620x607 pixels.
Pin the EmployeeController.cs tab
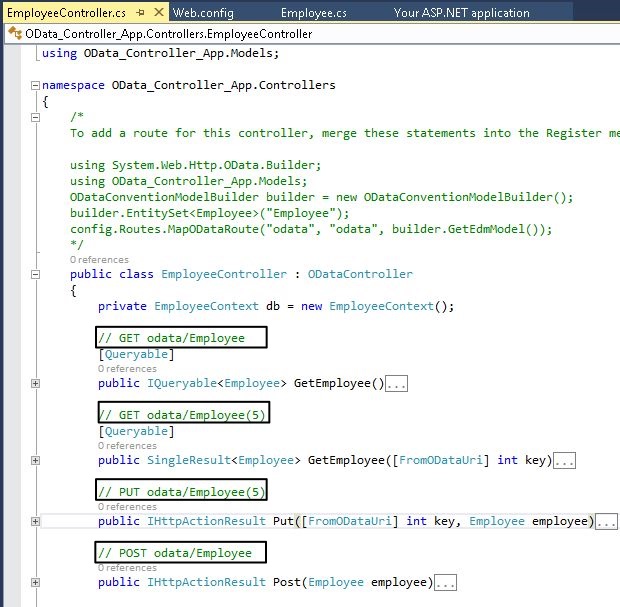[x=140, y=13]
